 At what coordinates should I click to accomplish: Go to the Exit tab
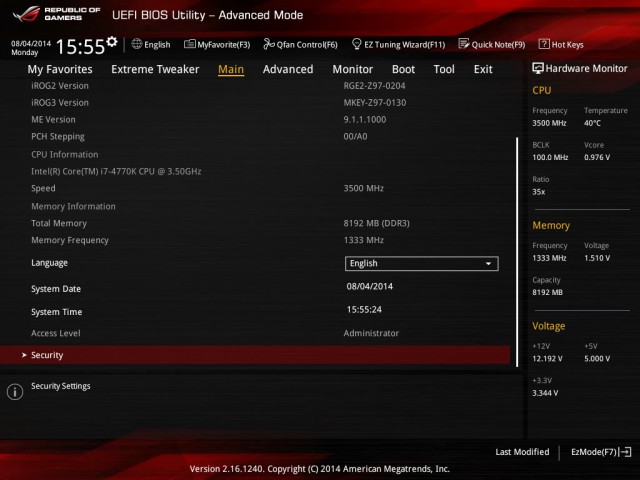(483, 69)
